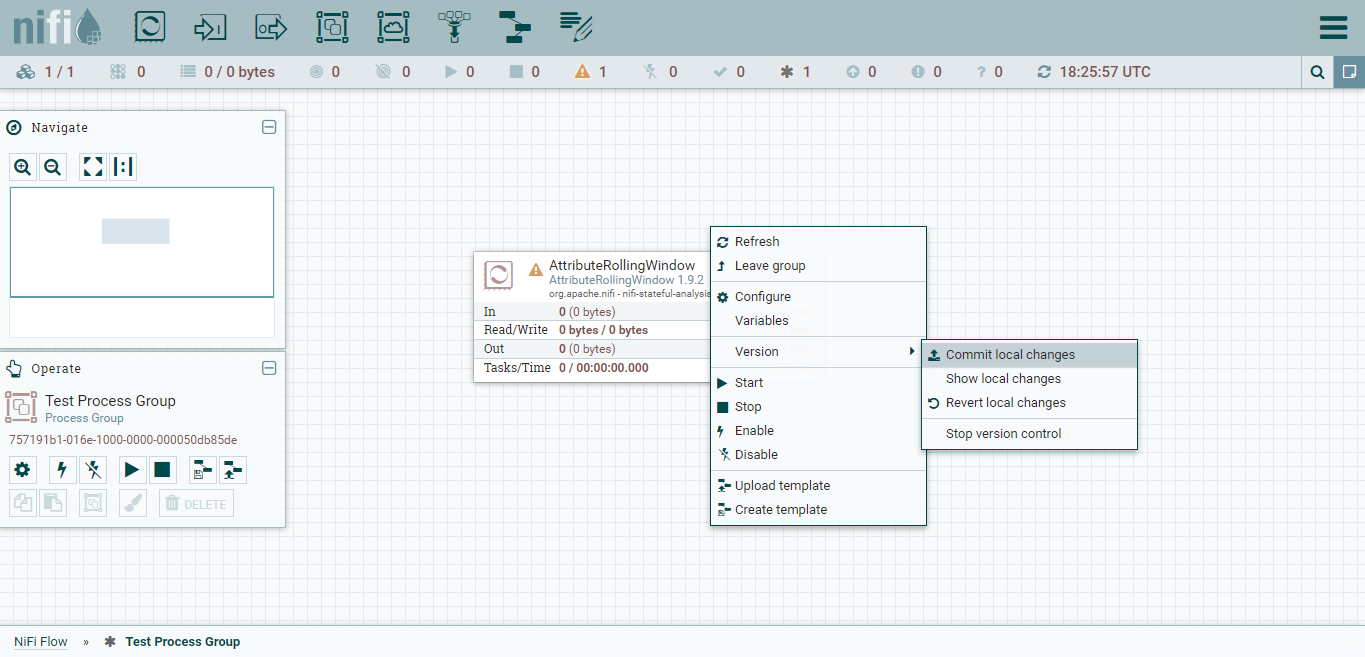
Task: Toggle the bulletin board icon at top right
Action: coord(1349,72)
